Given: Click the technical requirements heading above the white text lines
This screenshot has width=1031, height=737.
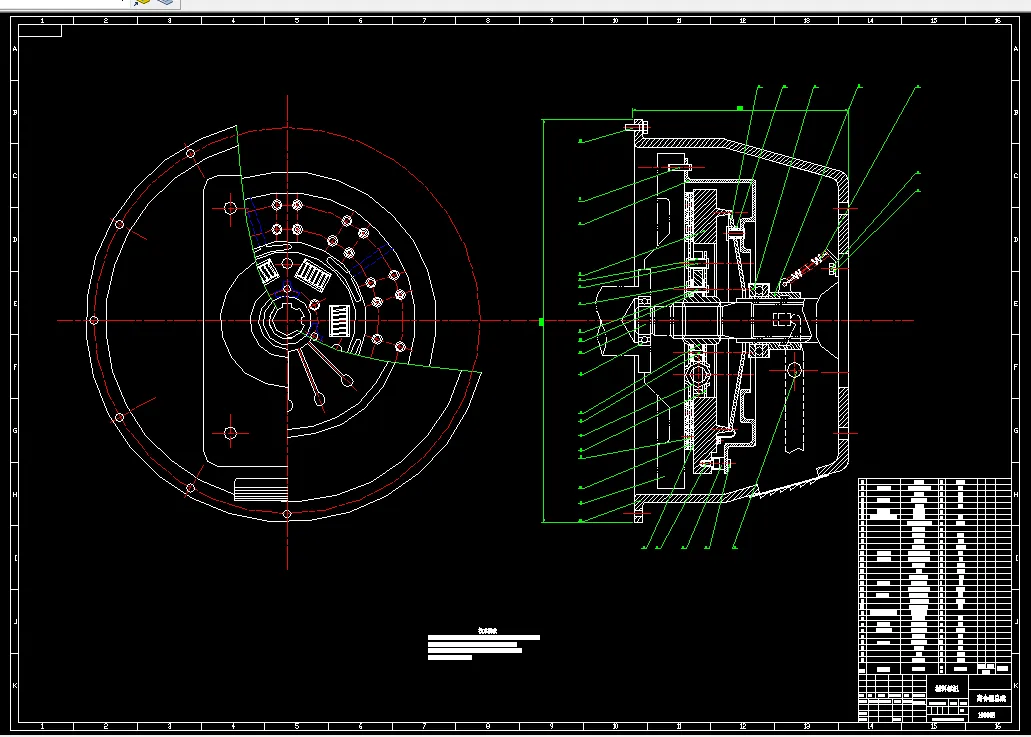Looking at the screenshot, I should click(487, 630).
